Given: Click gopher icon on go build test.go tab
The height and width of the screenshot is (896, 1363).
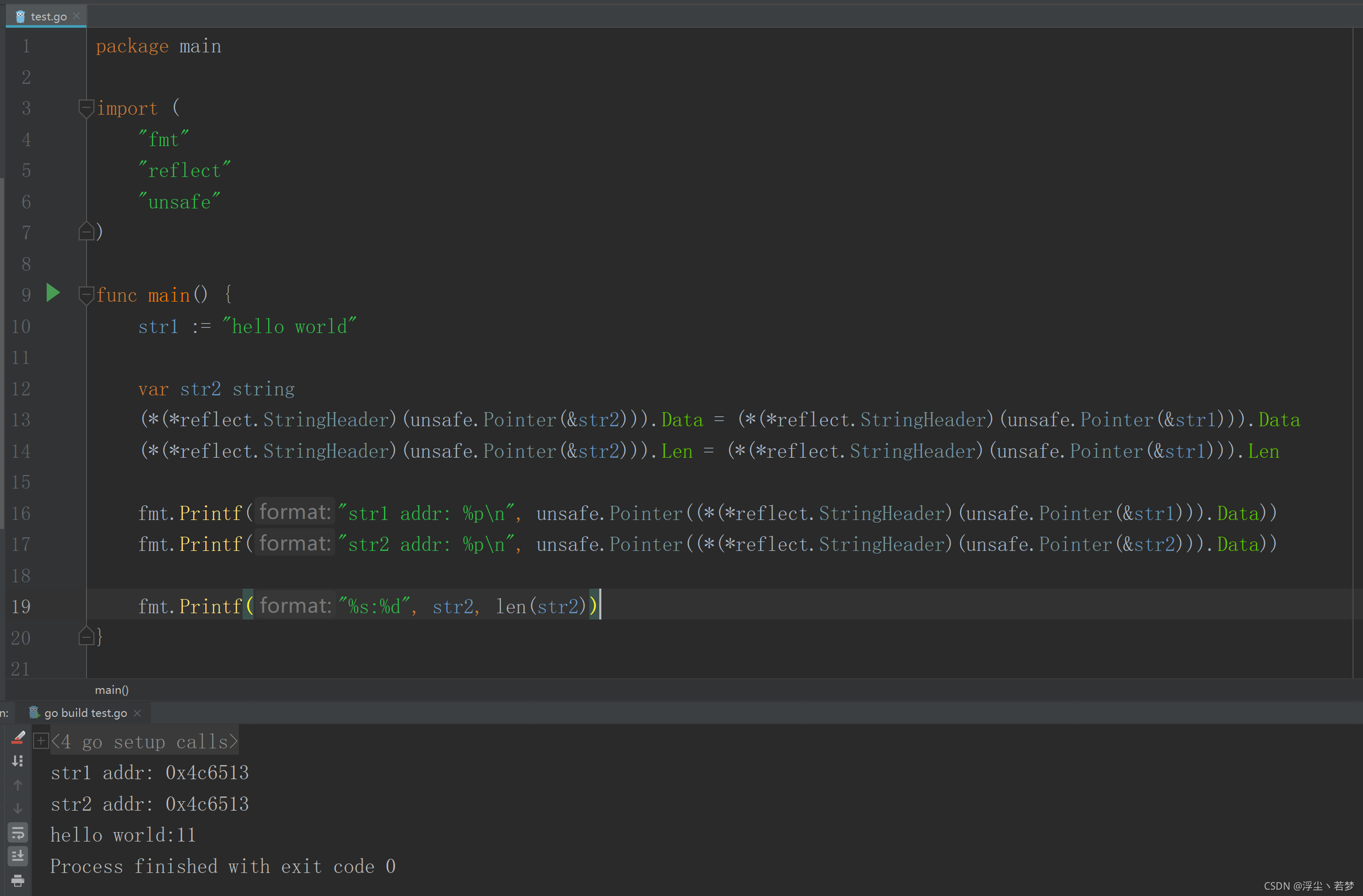Looking at the screenshot, I should point(34,712).
